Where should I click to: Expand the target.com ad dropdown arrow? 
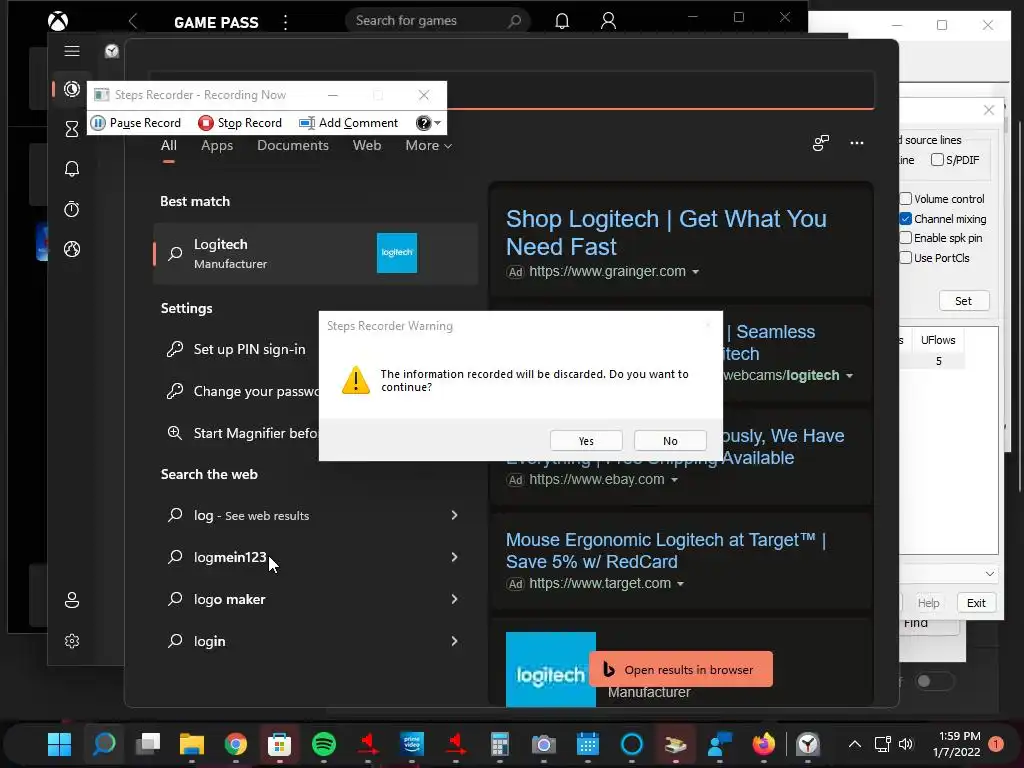[680, 584]
